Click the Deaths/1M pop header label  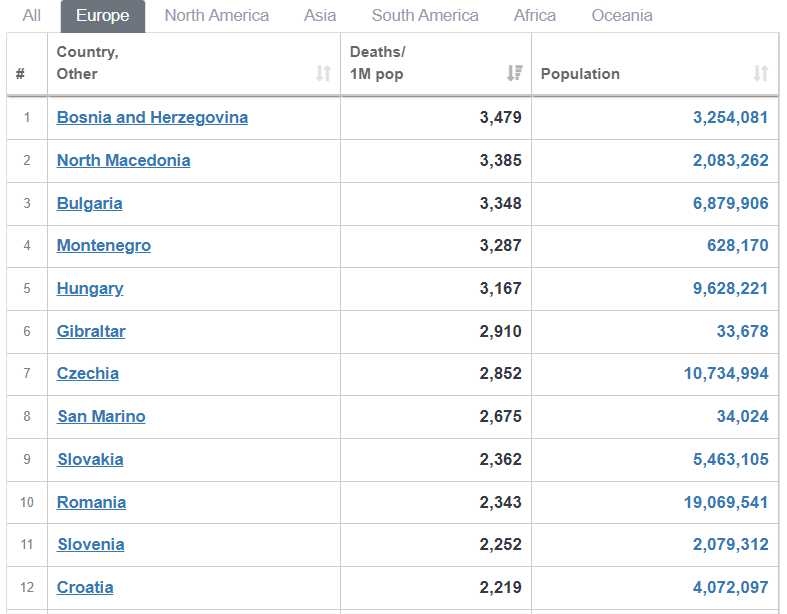click(x=377, y=63)
